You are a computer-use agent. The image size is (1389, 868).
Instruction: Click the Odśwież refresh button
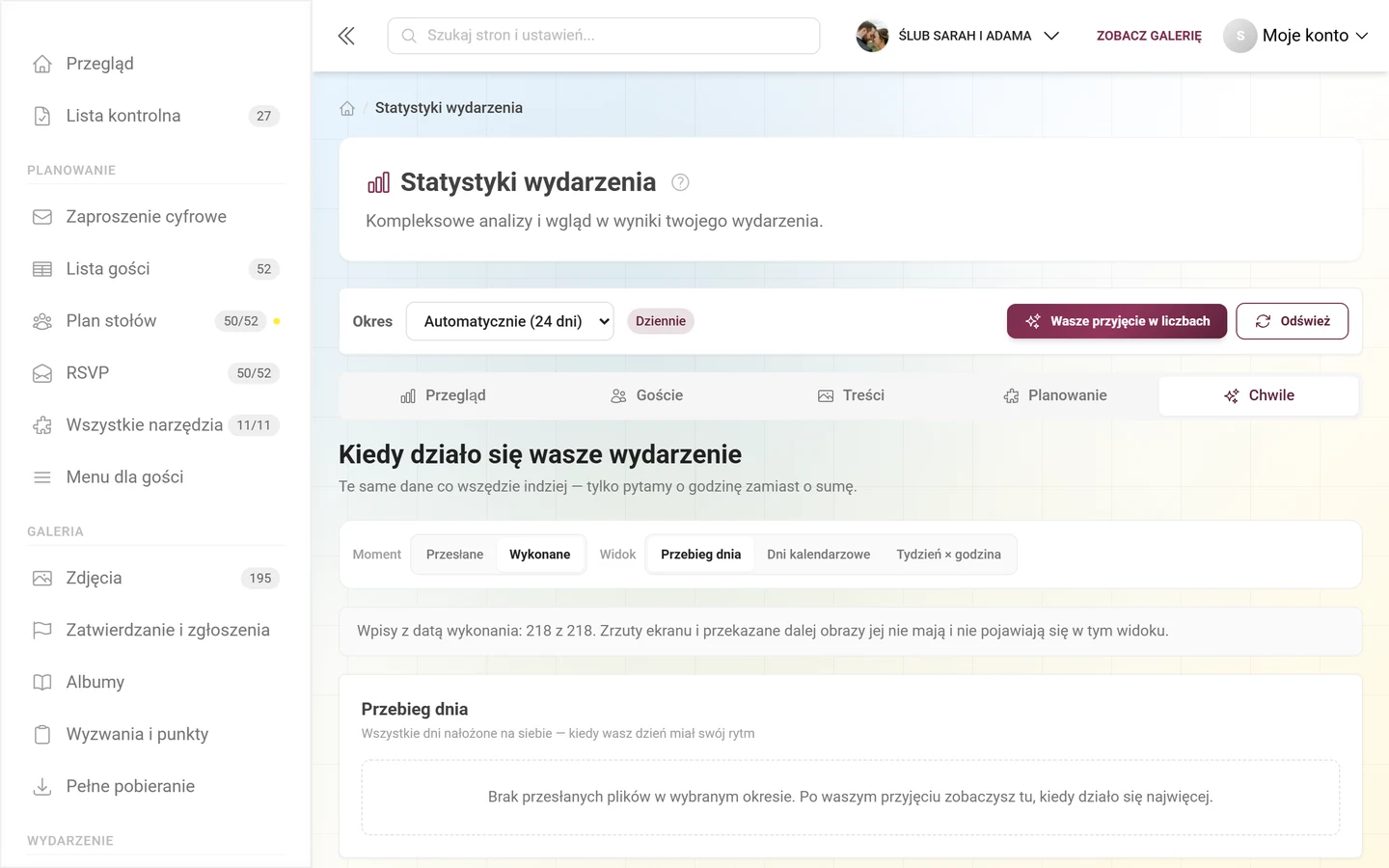(1293, 321)
